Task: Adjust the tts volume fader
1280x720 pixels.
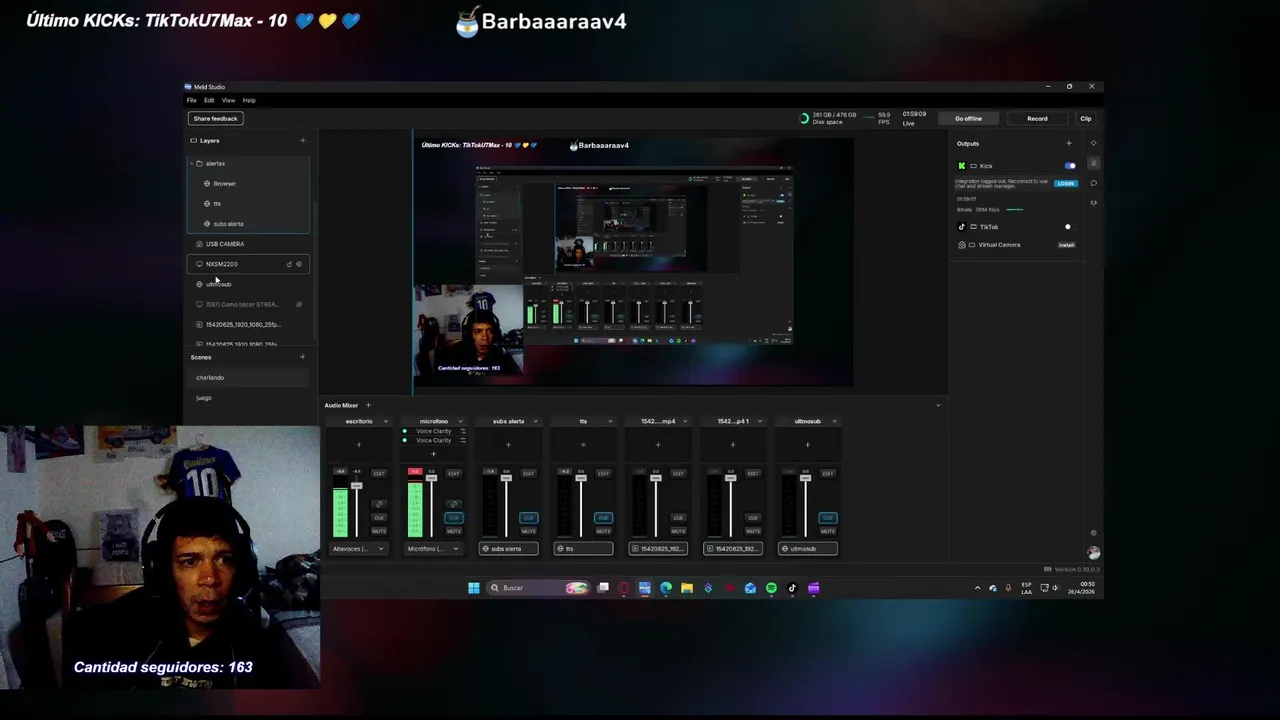Action: (581, 478)
